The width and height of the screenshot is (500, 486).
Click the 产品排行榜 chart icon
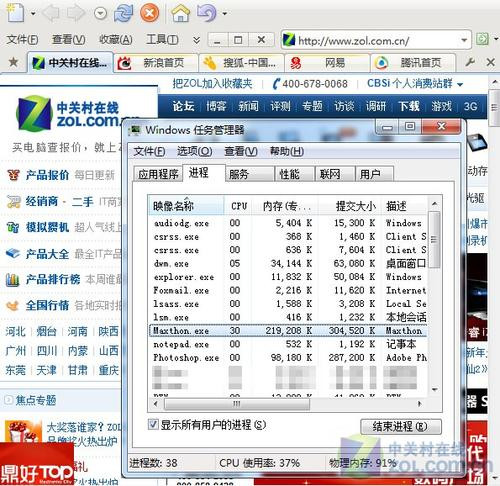coord(13,279)
